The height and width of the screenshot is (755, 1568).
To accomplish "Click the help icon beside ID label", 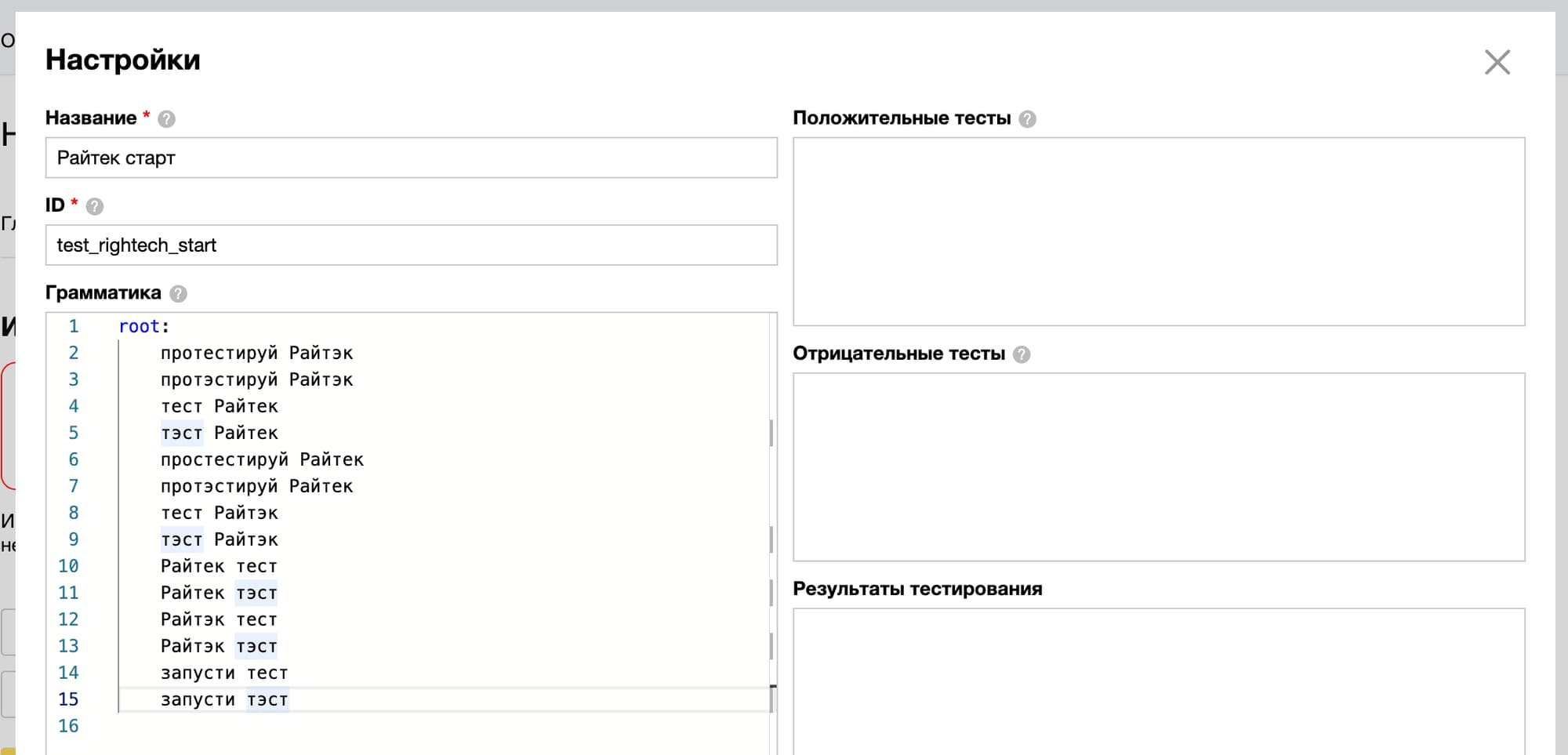I will (x=94, y=206).
